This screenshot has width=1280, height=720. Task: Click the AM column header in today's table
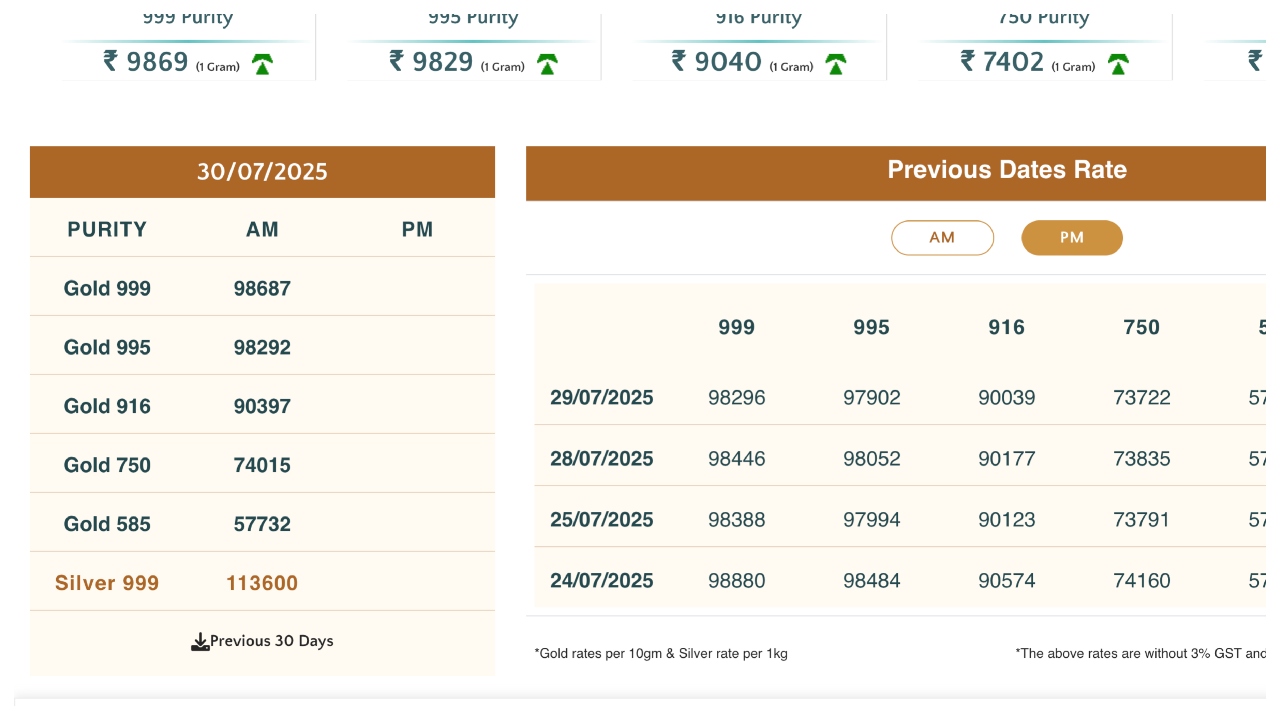(262, 230)
